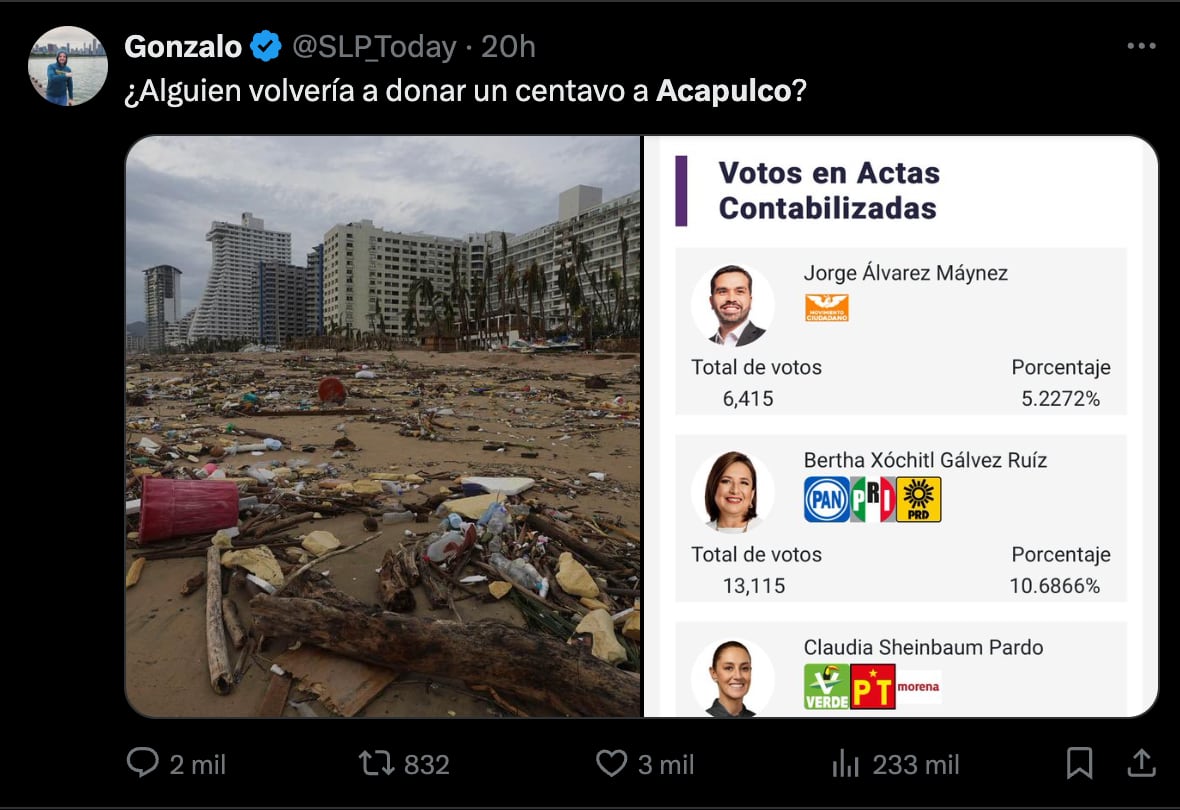Like the tweet with heart icon
The width and height of the screenshot is (1180, 810).
[x=611, y=763]
